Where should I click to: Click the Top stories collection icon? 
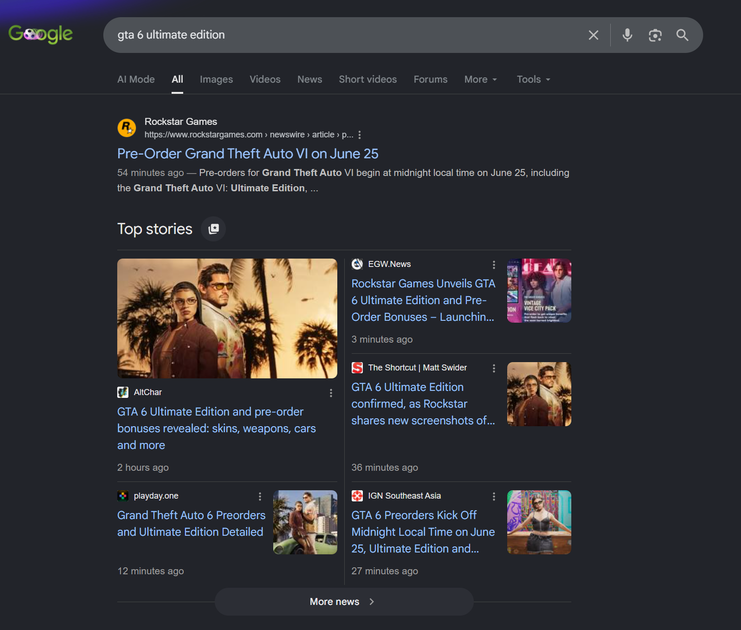[214, 229]
